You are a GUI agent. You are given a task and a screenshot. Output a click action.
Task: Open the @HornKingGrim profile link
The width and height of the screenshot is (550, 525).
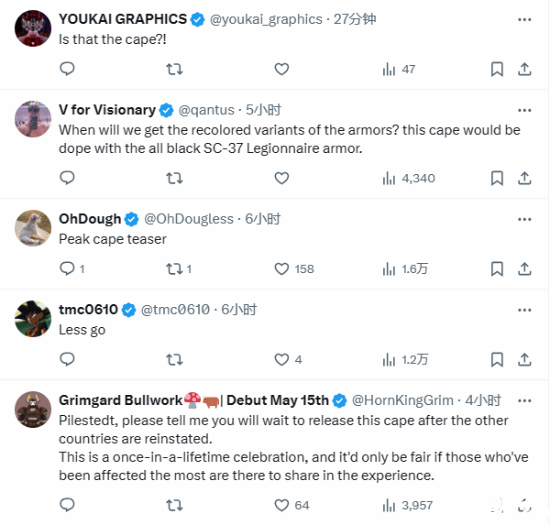click(402, 400)
